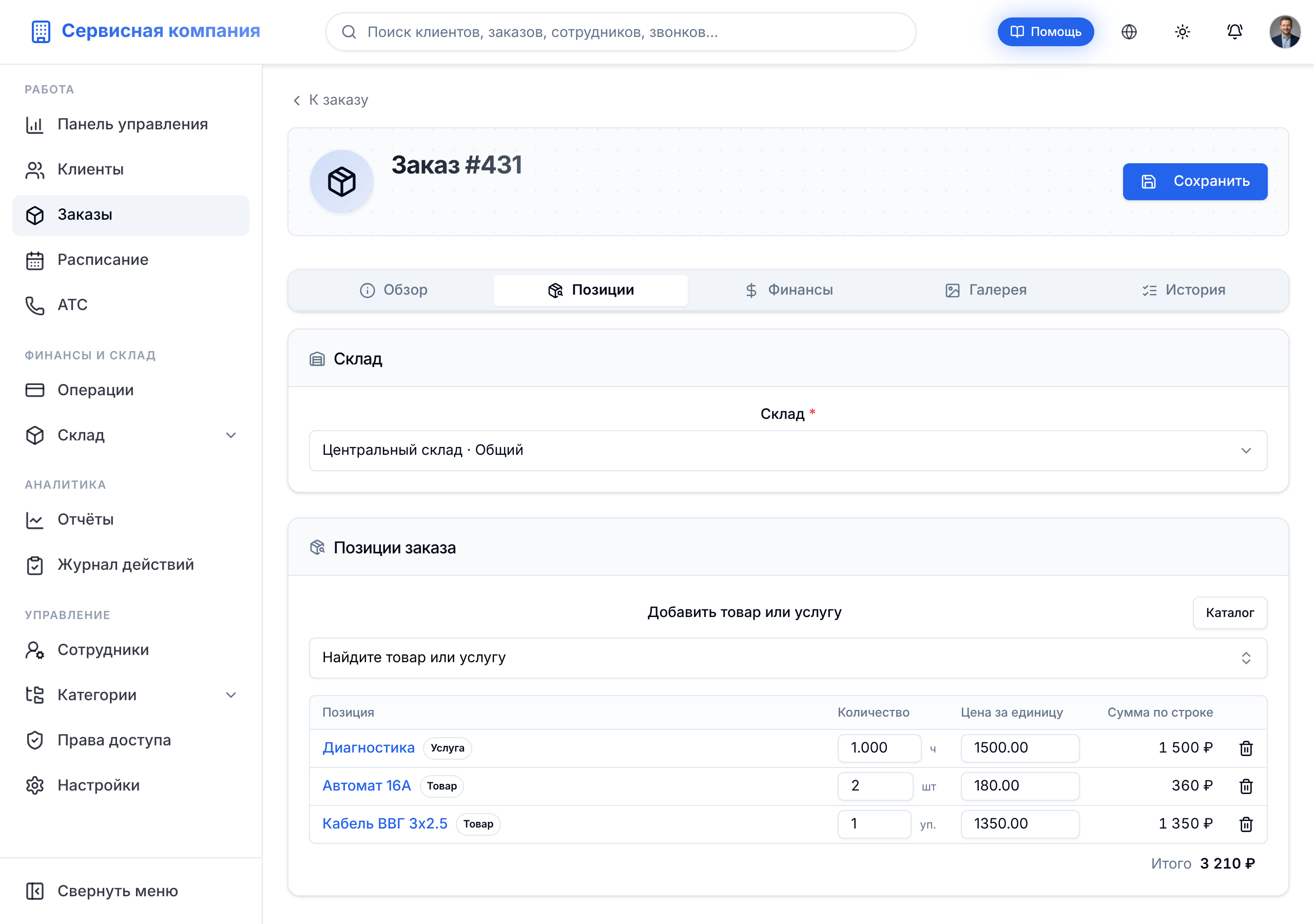The width and height of the screenshot is (1314, 924).
Task: Click the Сохранить button
Action: point(1194,182)
